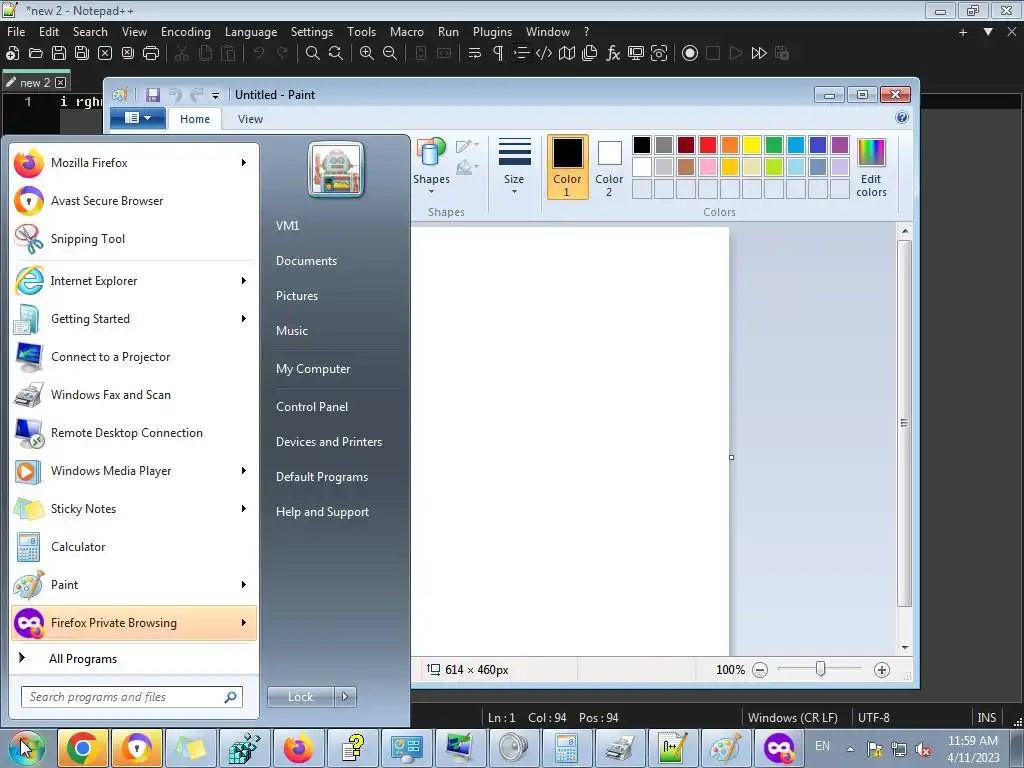Screen dimensions: 1024x768
Task: Click Search programs and files box
Action: (x=131, y=697)
